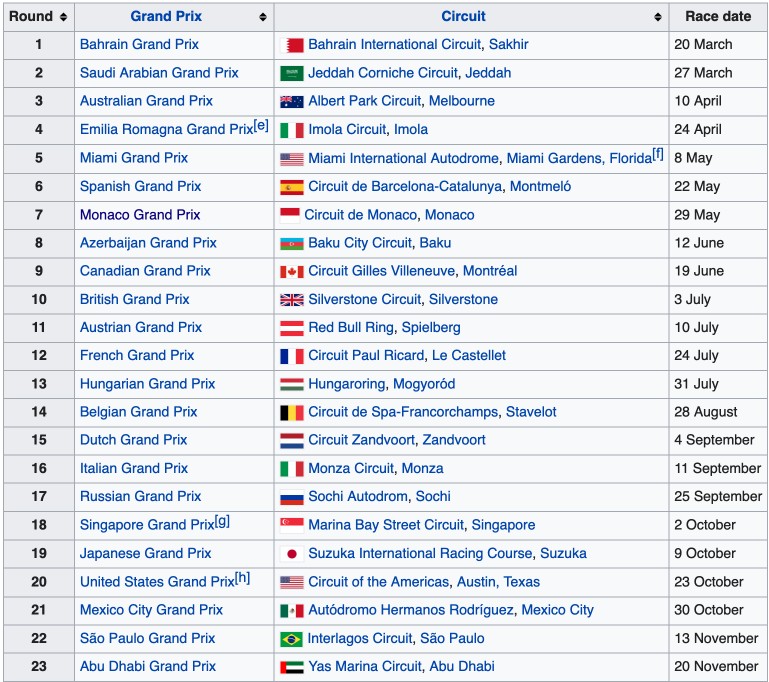This screenshot has height=682, width=769.
Task: Click the Belgian flag icon
Action: point(292,412)
